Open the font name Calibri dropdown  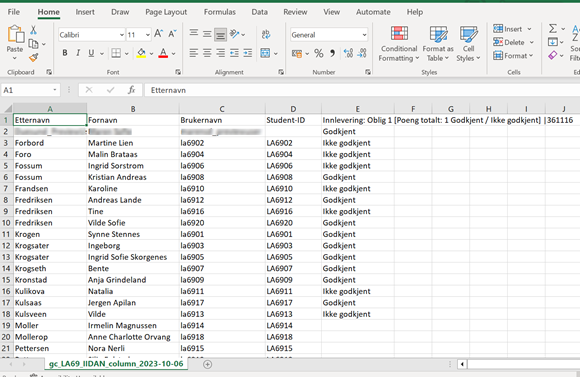(122, 35)
